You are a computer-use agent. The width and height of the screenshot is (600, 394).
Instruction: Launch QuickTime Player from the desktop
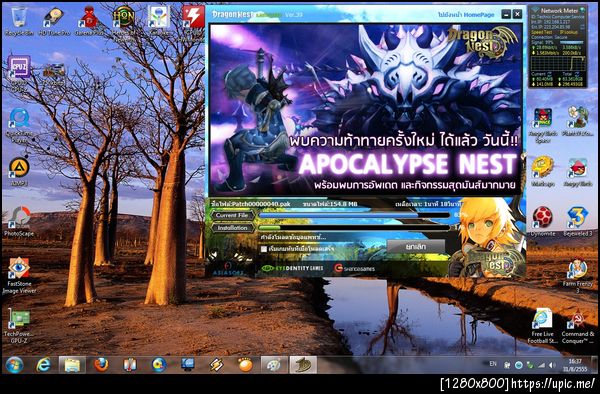(19, 125)
